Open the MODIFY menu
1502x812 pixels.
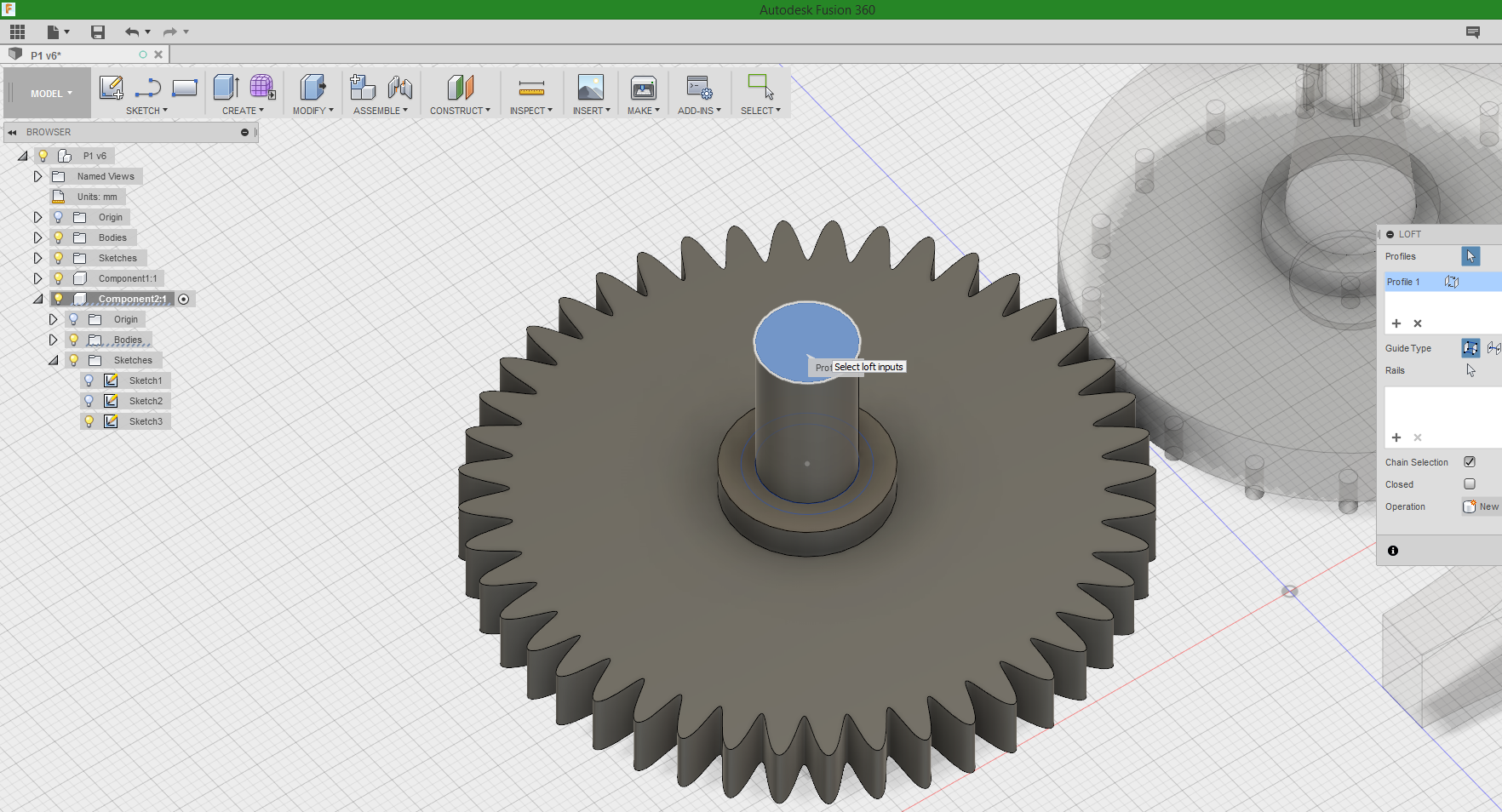pos(312,111)
